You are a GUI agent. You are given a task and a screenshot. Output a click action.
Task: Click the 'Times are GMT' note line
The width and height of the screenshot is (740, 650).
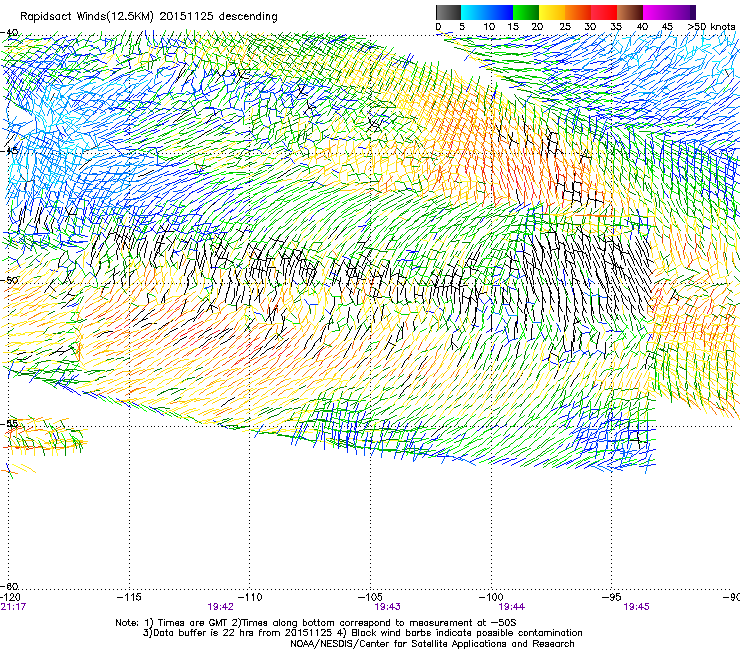316,623
